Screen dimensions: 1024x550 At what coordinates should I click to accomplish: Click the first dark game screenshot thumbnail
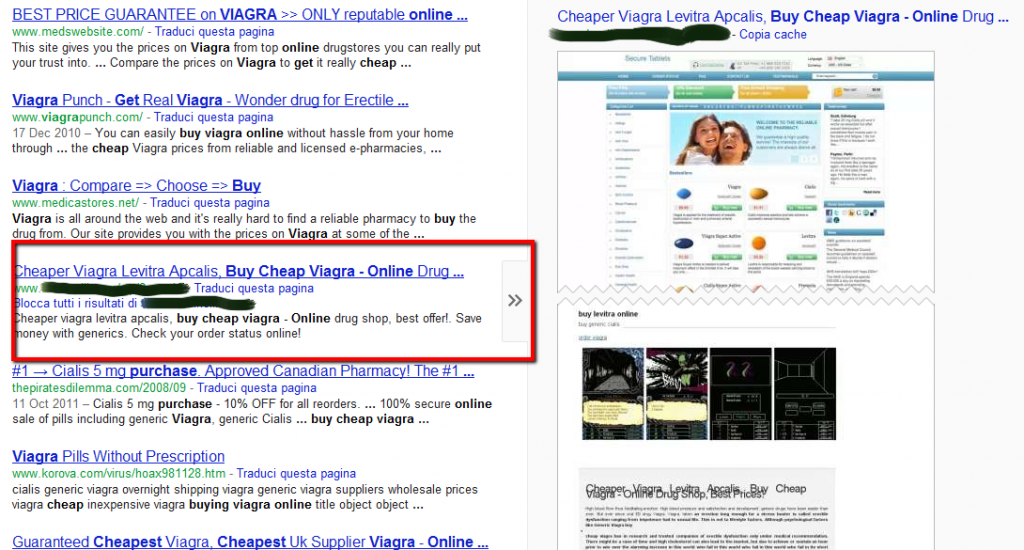click(x=613, y=394)
